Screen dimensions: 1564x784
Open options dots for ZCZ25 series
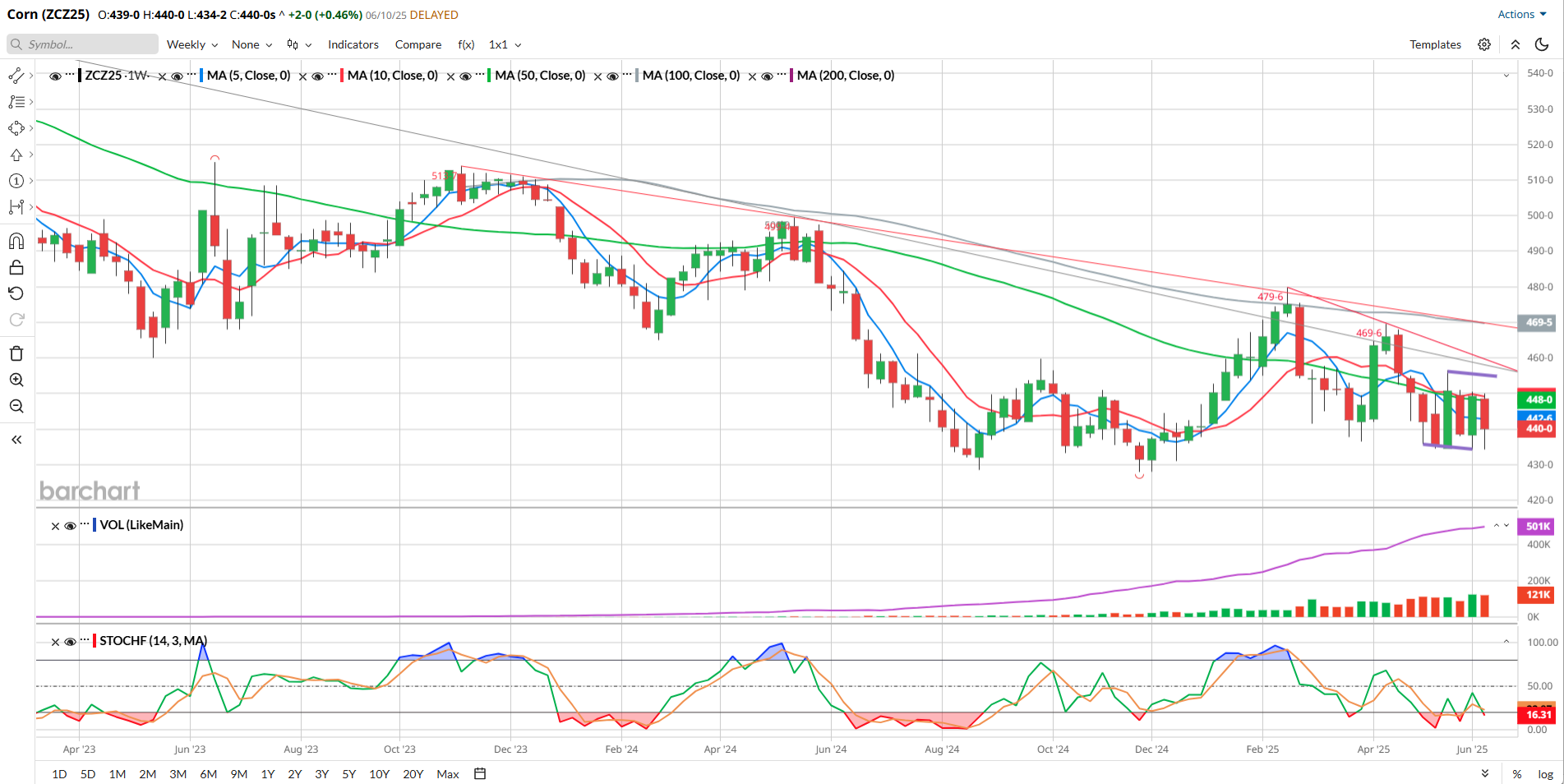pyautogui.click(x=70, y=75)
